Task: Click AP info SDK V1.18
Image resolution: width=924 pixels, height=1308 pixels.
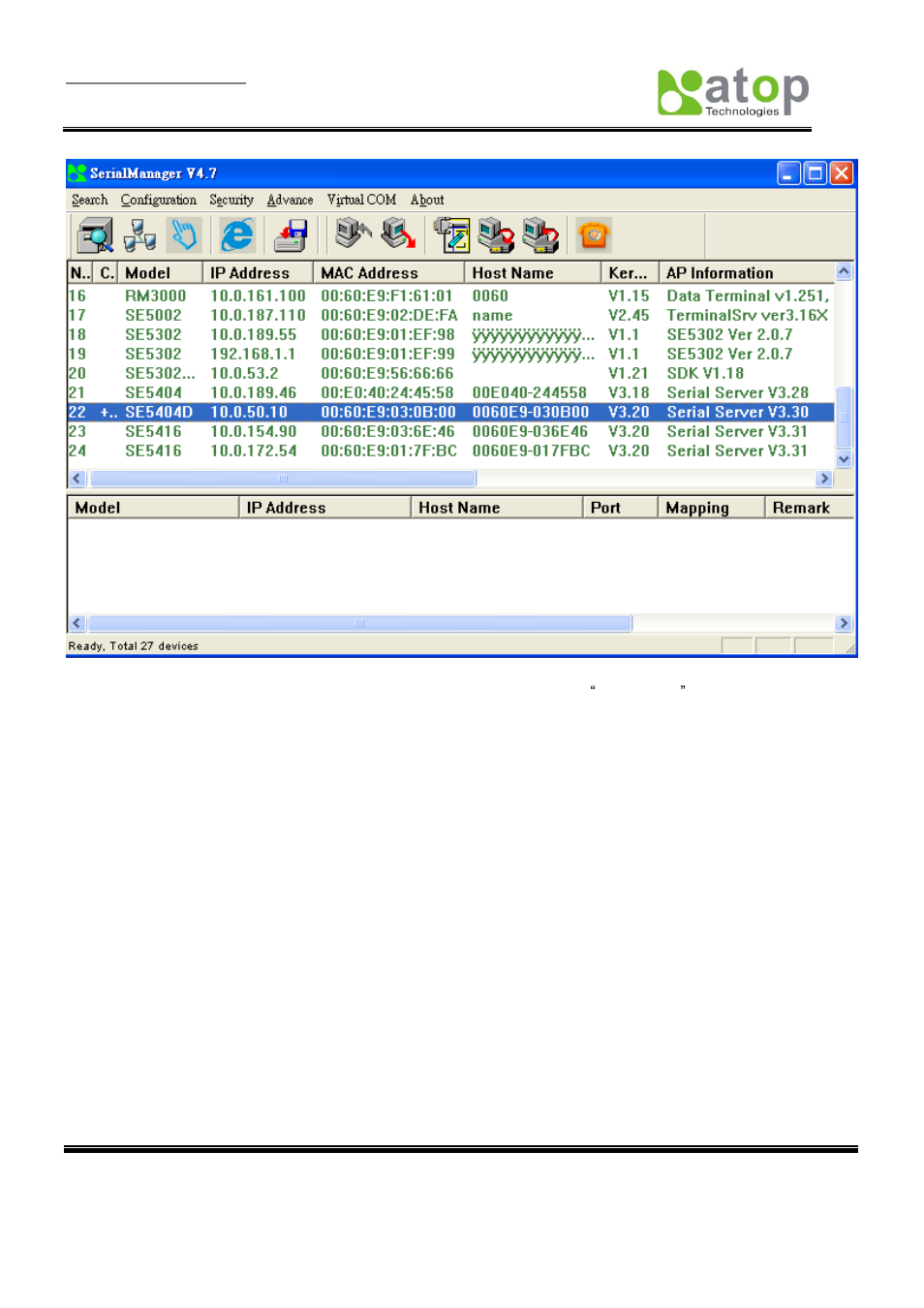Action: point(705,373)
